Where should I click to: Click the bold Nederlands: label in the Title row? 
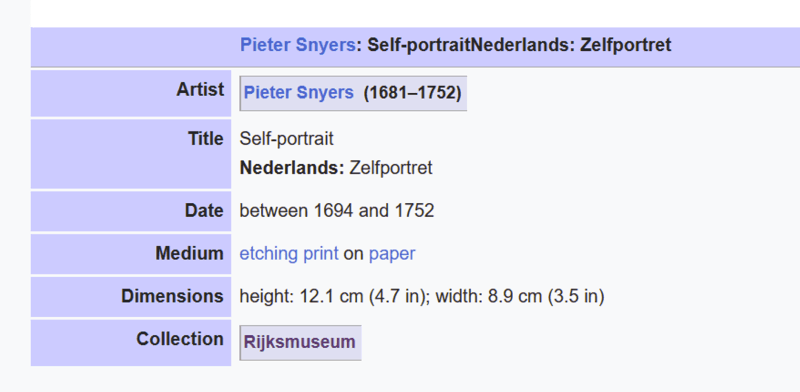click(292, 168)
